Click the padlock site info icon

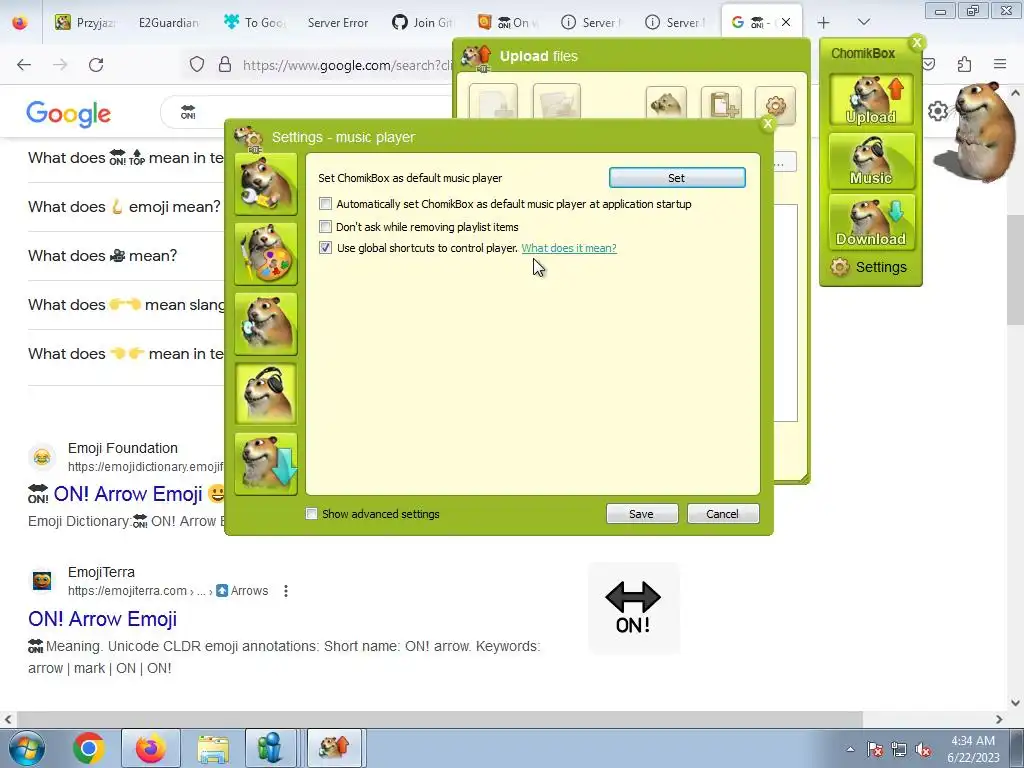225,65
